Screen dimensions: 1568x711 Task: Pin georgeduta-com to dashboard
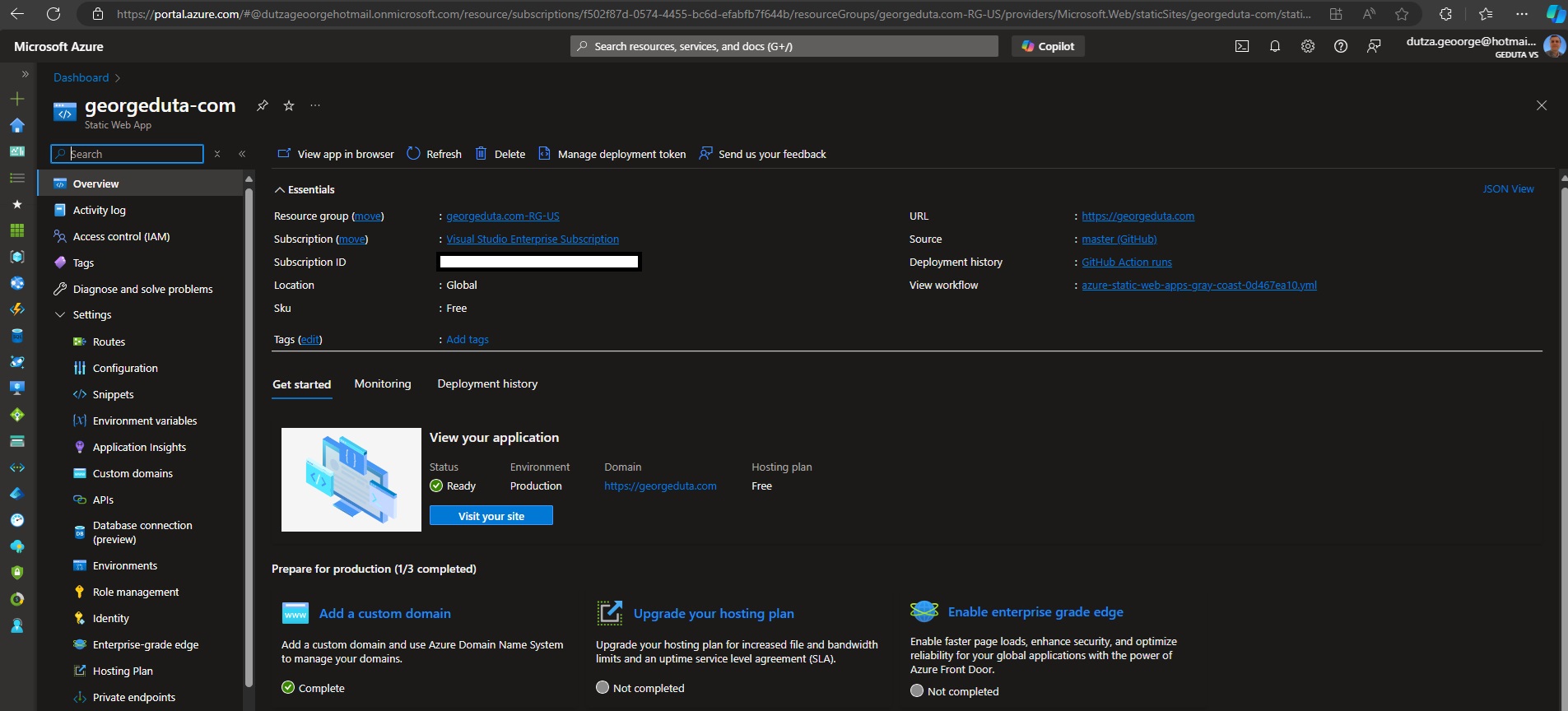(x=263, y=105)
